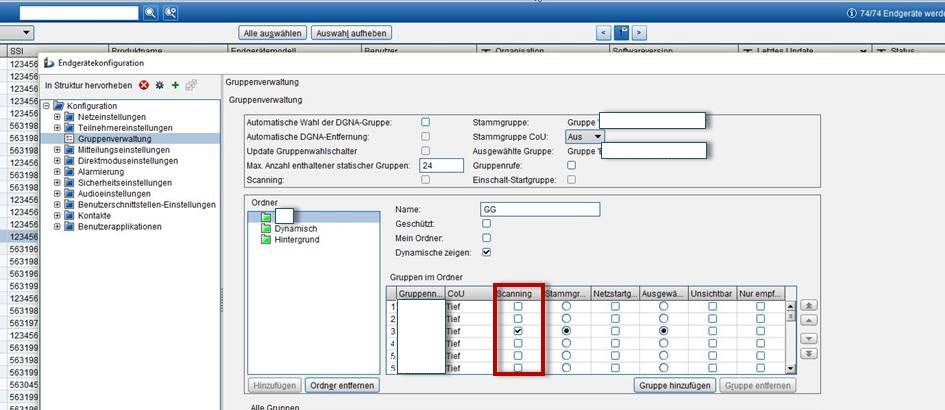Click the gear icon beside structure highlight
The height and width of the screenshot is (410, 945).
[x=159, y=85]
